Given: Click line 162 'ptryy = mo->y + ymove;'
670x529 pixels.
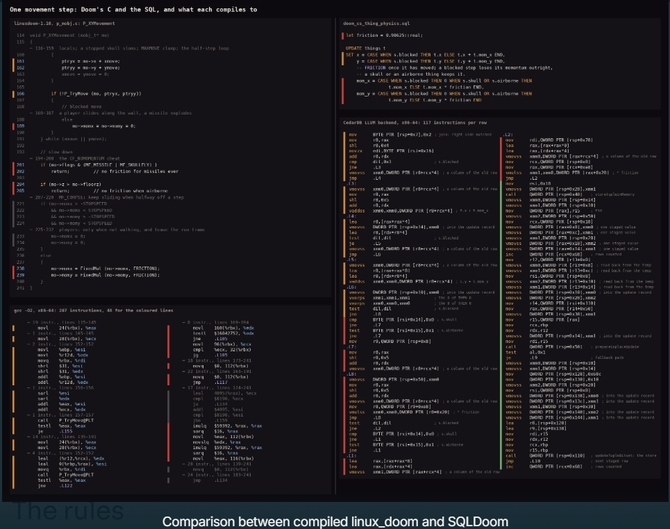Looking at the screenshot, I should tap(91, 68).
